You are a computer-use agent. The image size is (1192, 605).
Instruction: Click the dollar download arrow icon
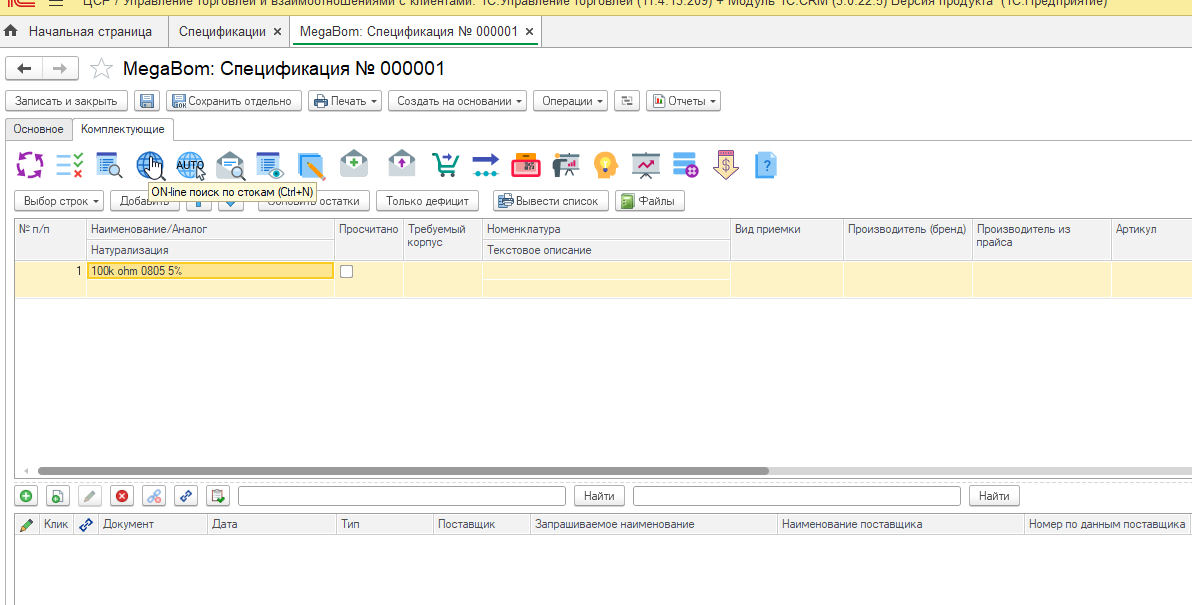pyautogui.click(x=725, y=164)
